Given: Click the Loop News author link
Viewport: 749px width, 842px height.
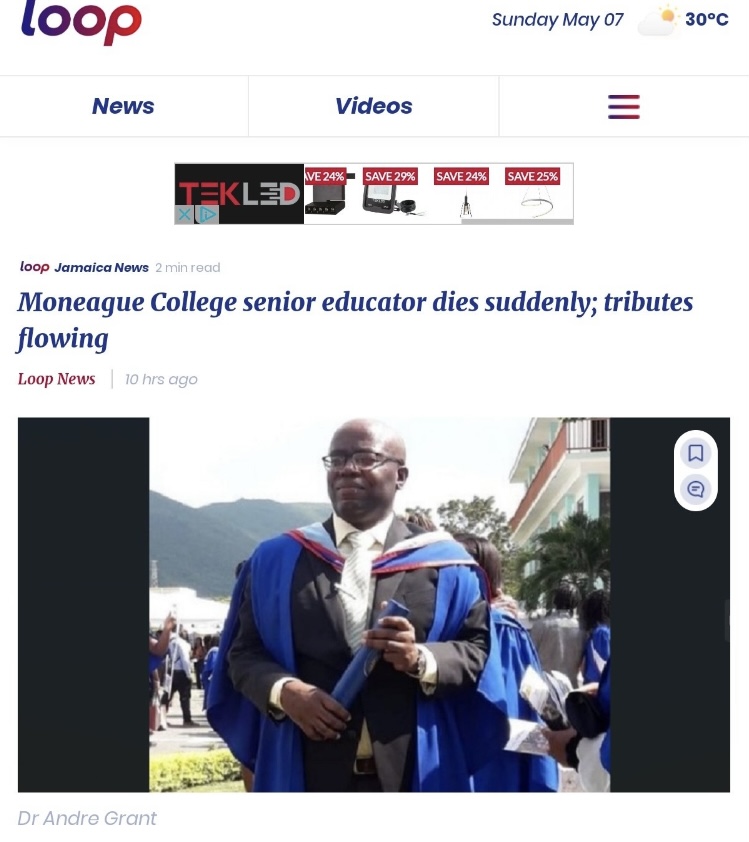Looking at the screenshot, I should pos(56,379).
